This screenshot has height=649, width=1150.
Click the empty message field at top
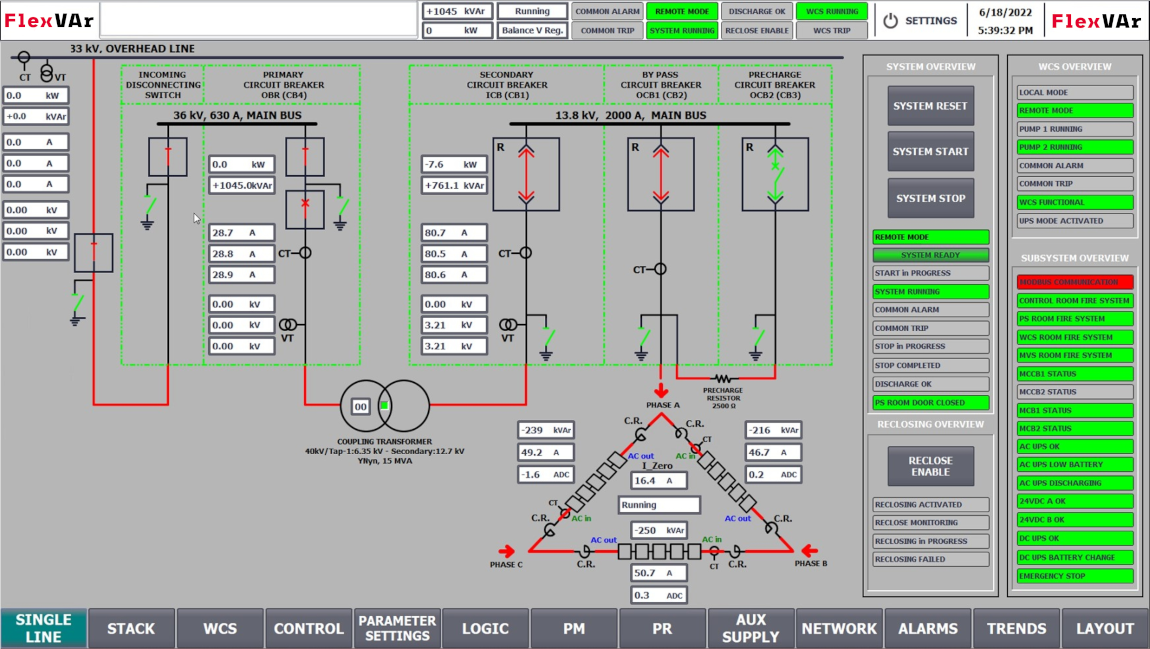click(x=259, y=20)
